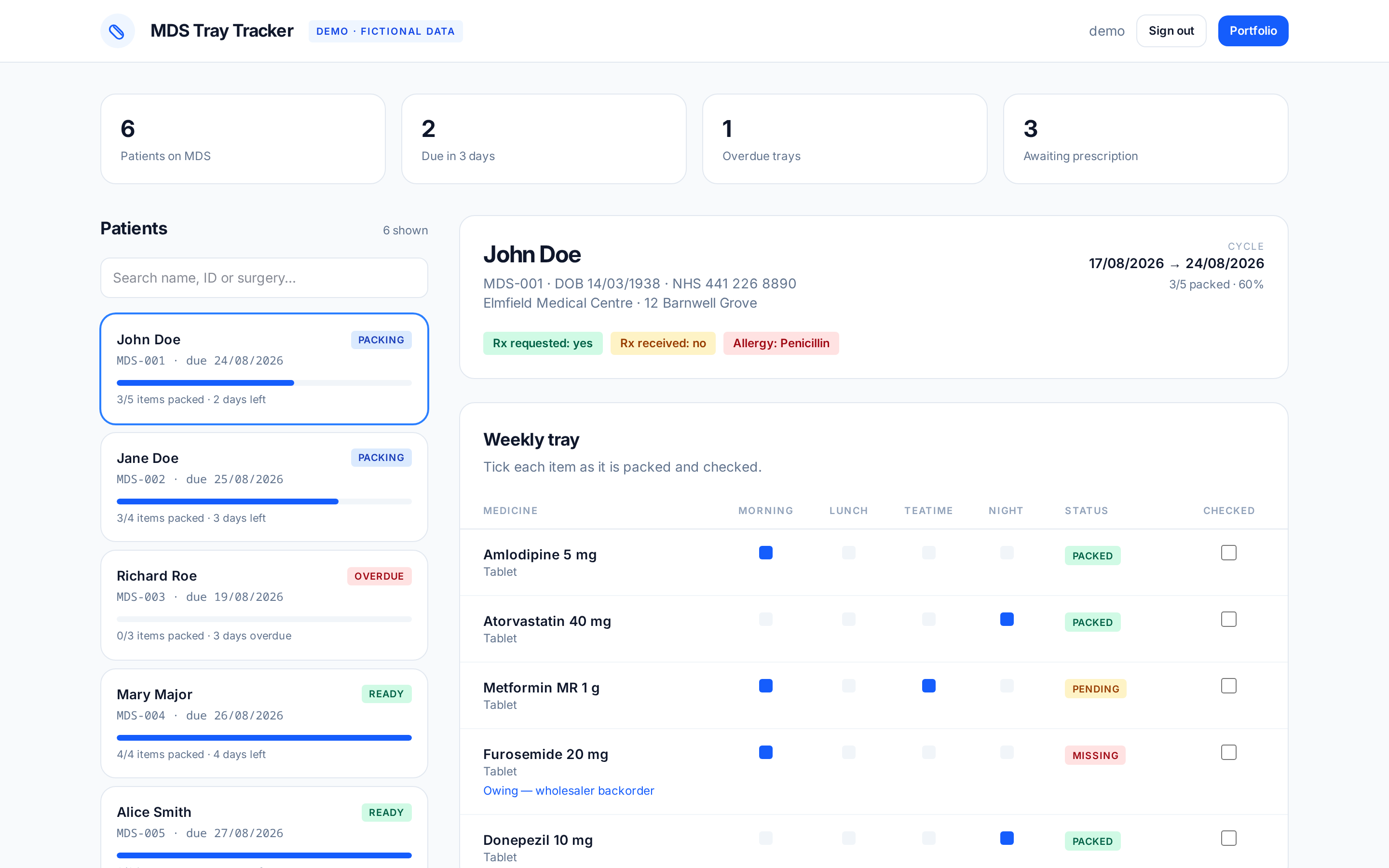The image size is (1389, 868).
Task: Tick the Checked box for Donepezil 10 mg
Action: tap(1228, 838)
